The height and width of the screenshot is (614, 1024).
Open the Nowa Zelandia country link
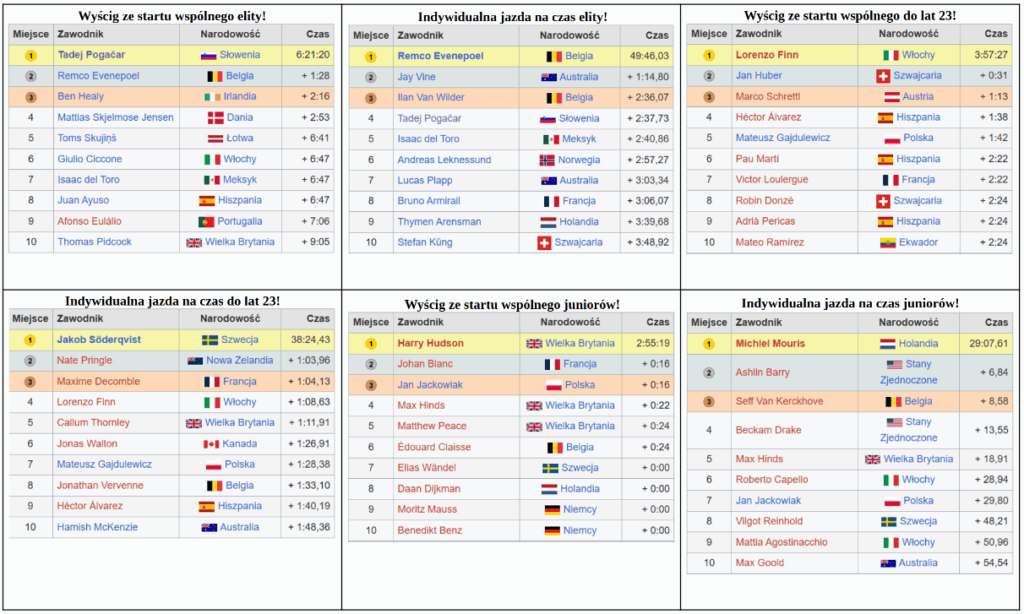click(x=239, y=361)
